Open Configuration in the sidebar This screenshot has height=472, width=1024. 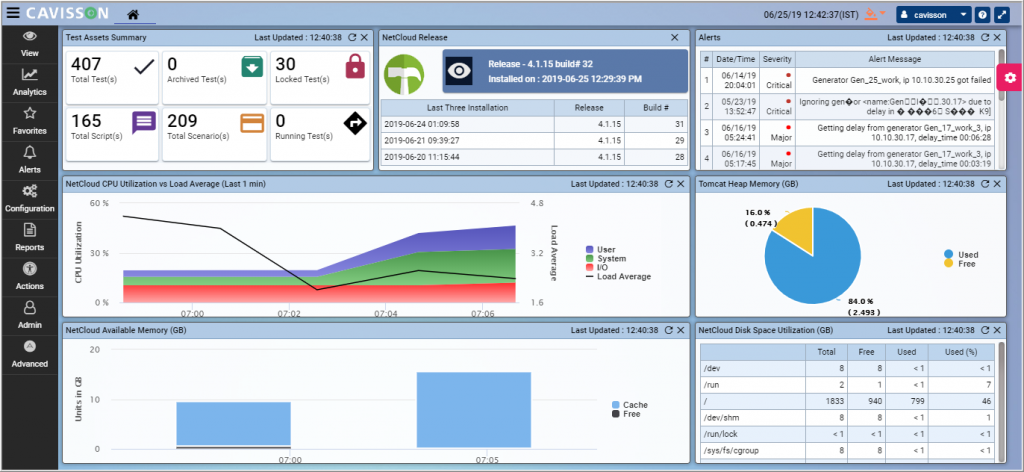(29, 198)
